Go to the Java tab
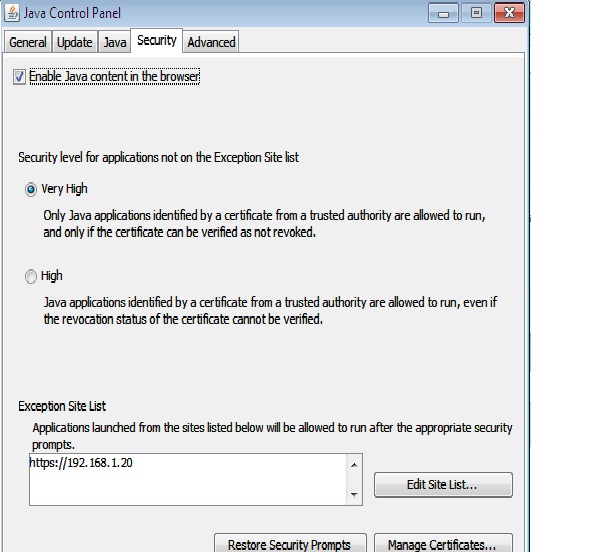This screenshot has width=614, height=552. 114,42
